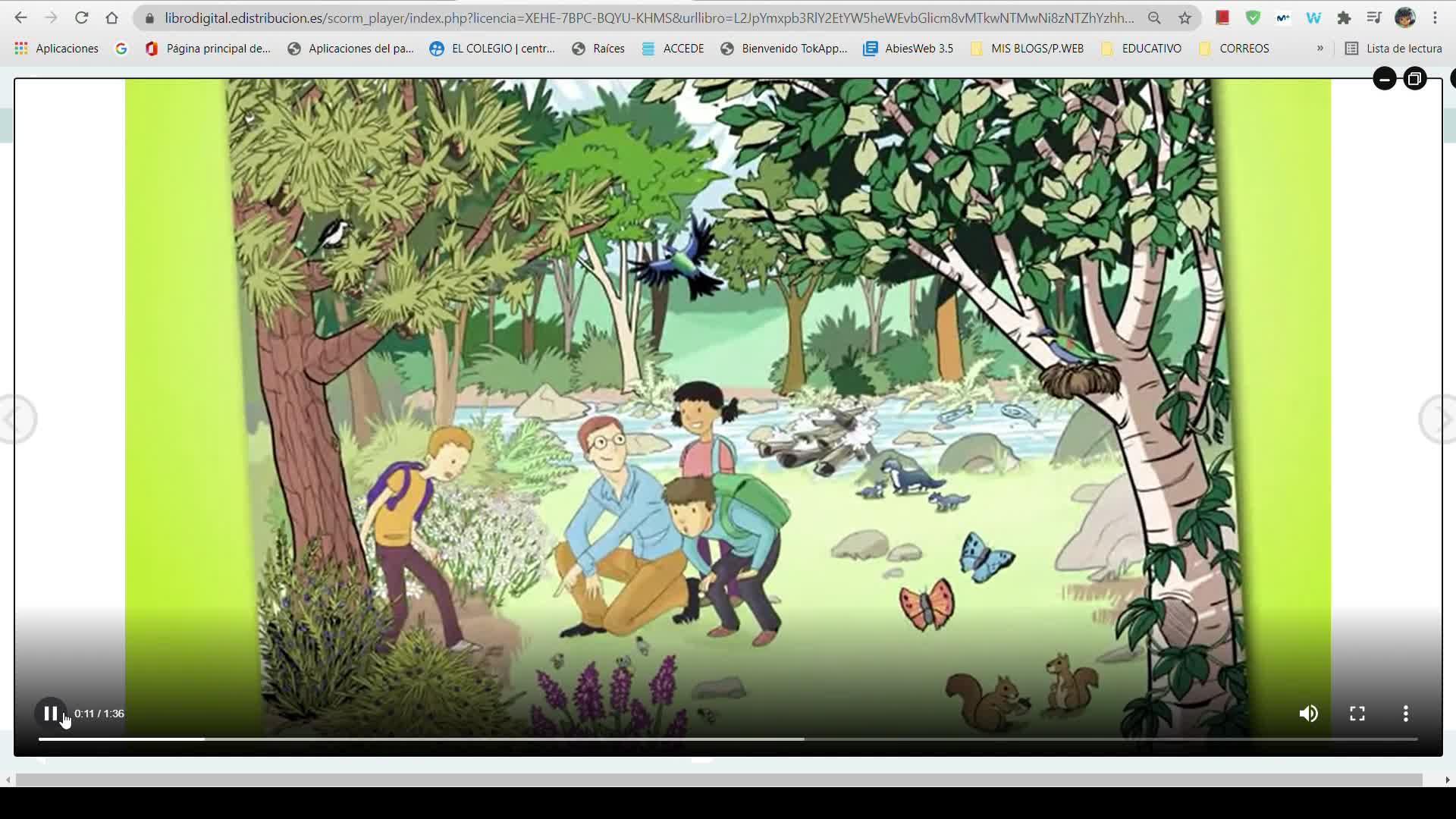Viewport: 1456px width, 819px height.
Task: Click the popup restore window icon
Action: coord(1414,79)
